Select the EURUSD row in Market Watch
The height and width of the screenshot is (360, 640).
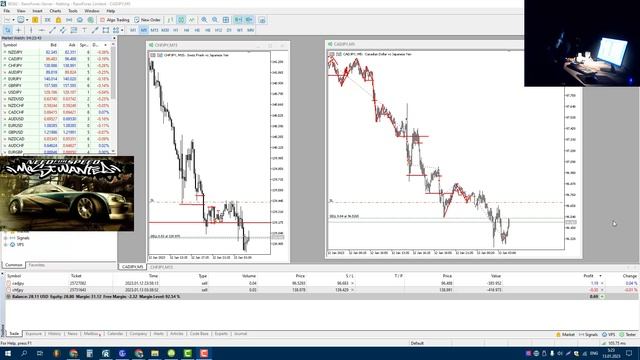click(57, 126)
